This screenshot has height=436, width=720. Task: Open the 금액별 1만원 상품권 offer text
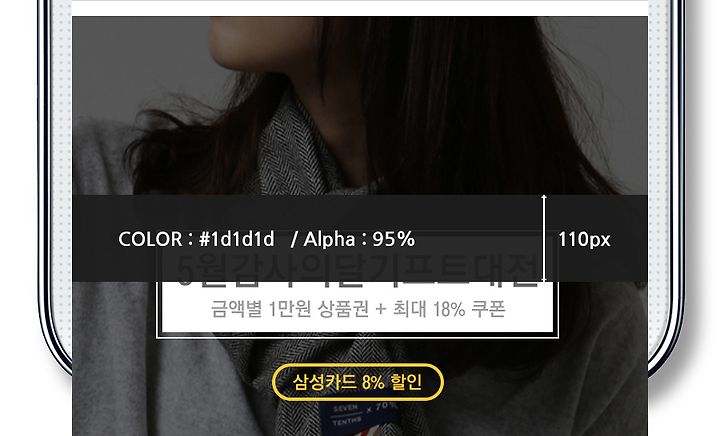click(290, 309)
